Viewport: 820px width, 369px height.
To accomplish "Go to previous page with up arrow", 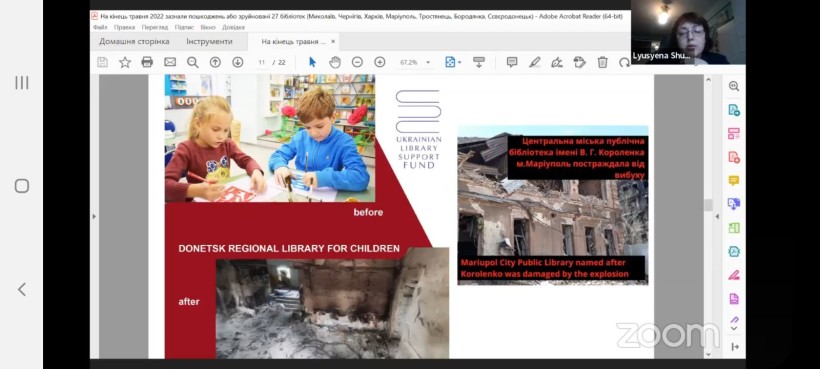I will pos(215,62).
